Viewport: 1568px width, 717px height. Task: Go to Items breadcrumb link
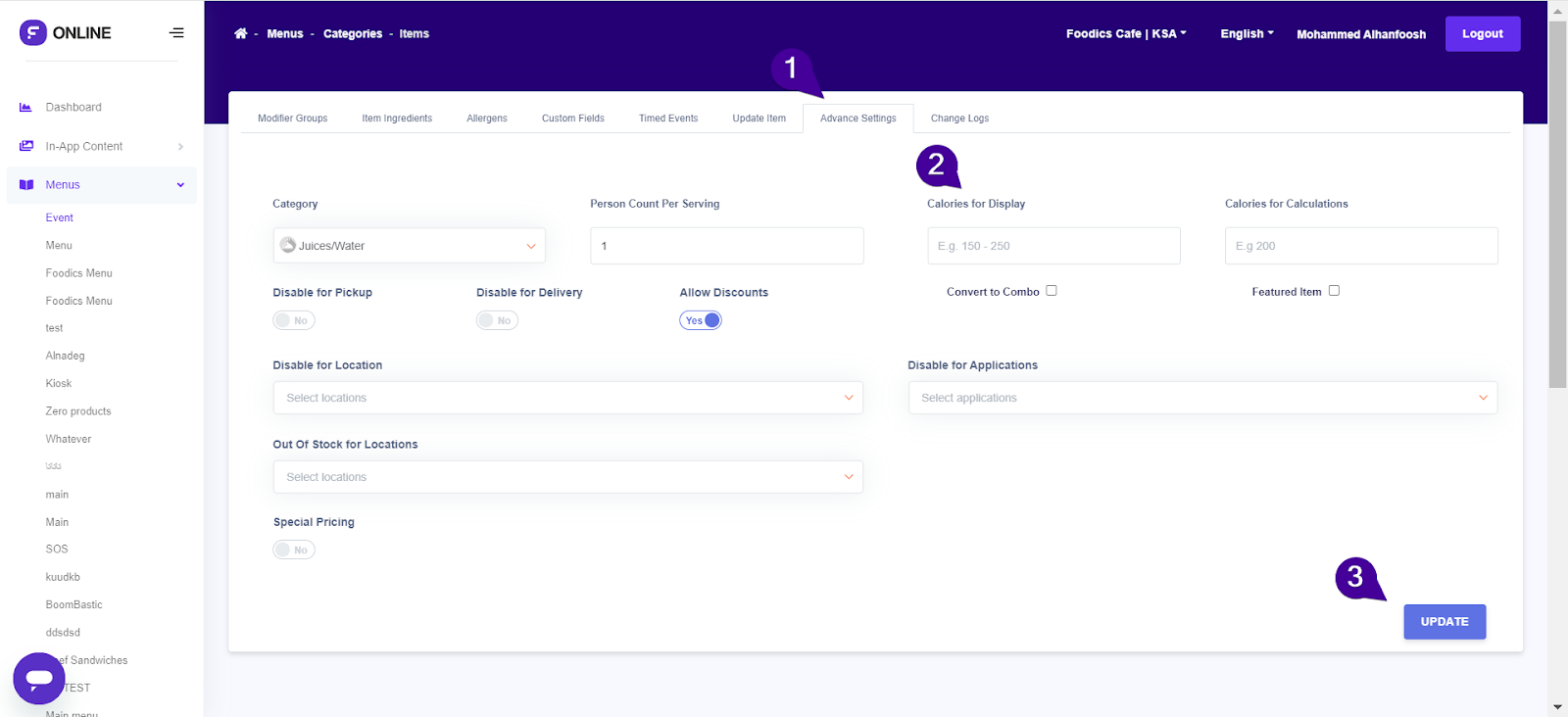[x=415, y=33]
